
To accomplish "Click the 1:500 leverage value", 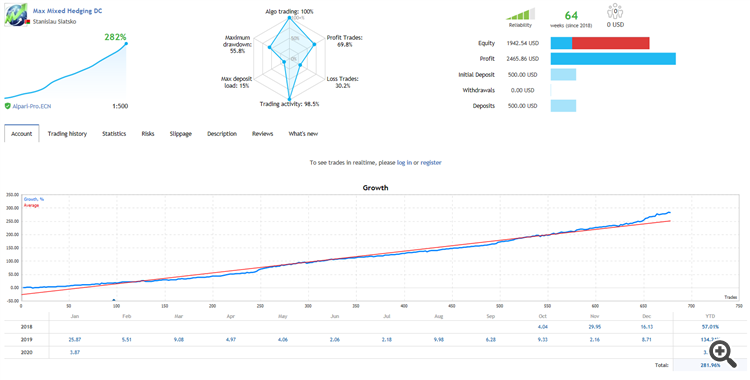I will [x=120, y=106].
